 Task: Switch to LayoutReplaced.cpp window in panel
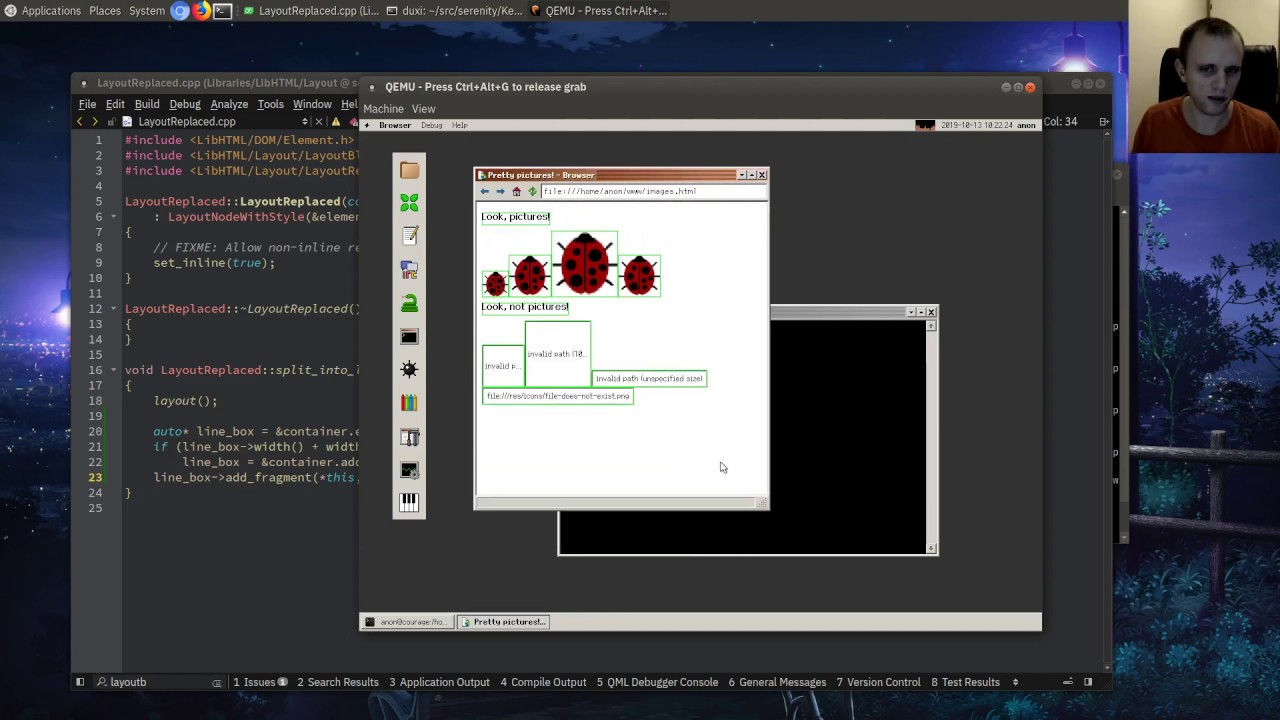(310, 11)
